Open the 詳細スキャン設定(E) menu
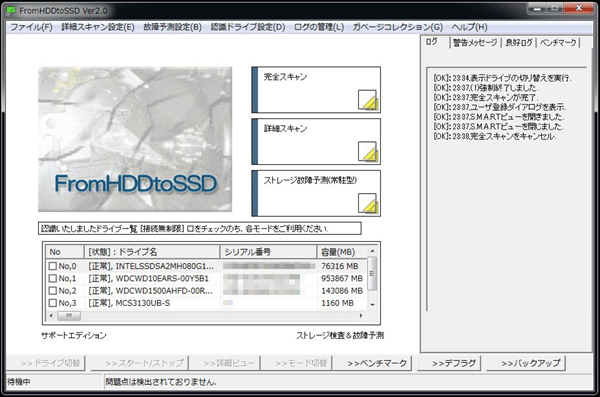This screenshot has width=600, height=397. [98, 27]
